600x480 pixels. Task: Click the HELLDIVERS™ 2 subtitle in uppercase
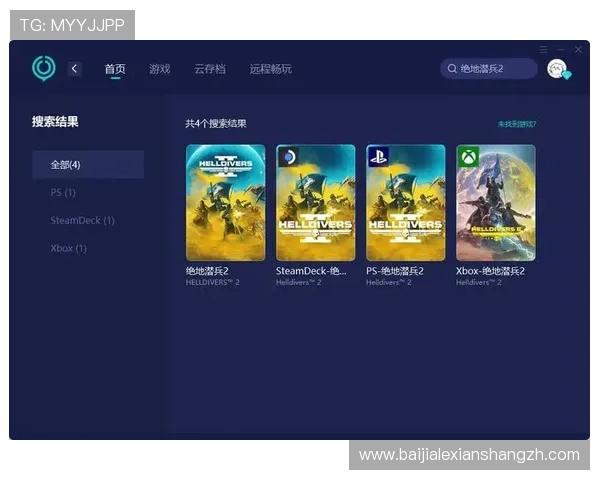pos(213,282)
